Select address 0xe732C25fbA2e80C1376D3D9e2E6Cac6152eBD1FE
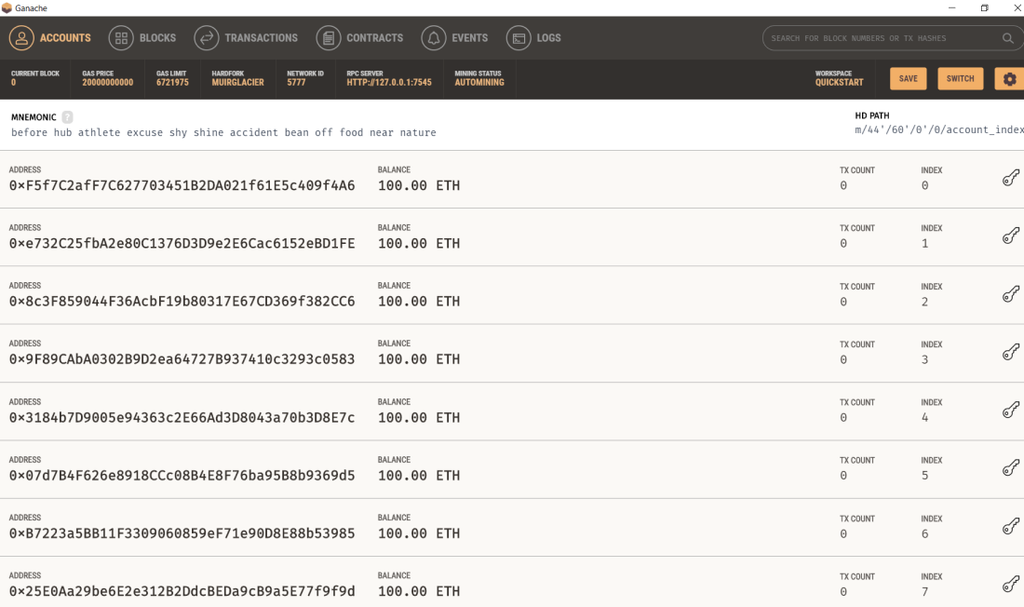This screenshot has width=1024, height=607. [x=182, y=244]
